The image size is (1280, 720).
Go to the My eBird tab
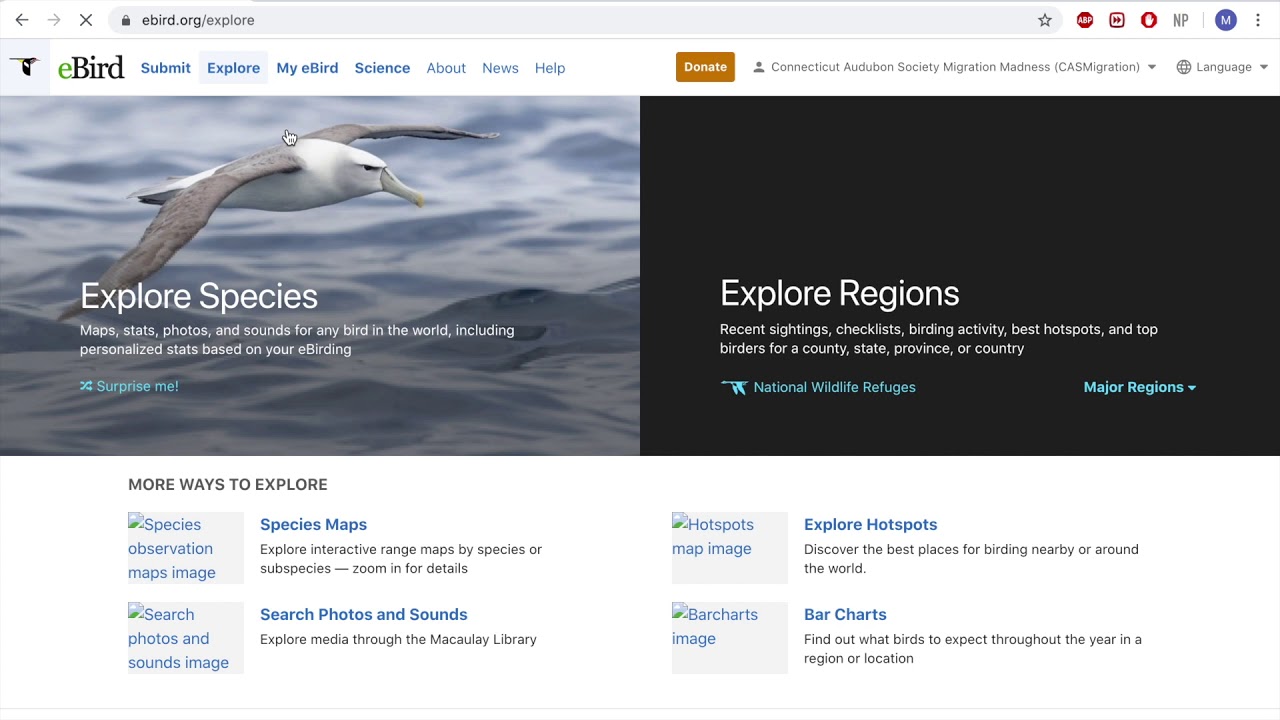(307, 68)
